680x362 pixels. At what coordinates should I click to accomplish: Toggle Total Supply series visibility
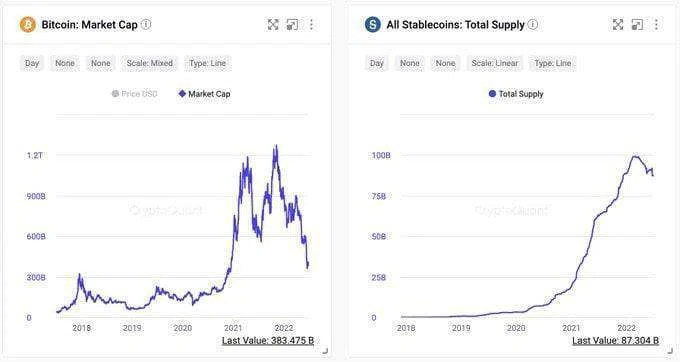(516, 94)
